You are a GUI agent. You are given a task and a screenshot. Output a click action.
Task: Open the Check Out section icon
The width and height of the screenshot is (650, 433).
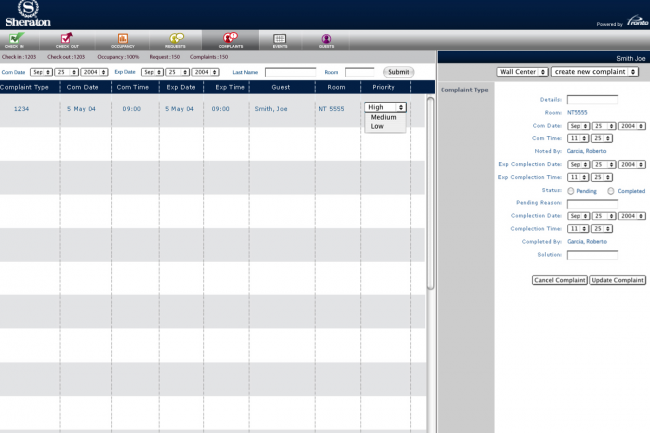[68, 40]
